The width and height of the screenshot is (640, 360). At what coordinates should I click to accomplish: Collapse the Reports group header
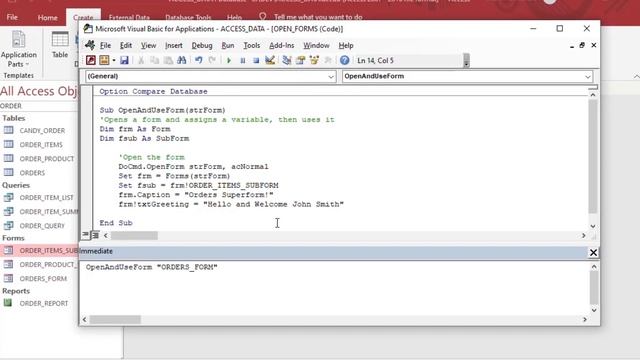point(16,291)
